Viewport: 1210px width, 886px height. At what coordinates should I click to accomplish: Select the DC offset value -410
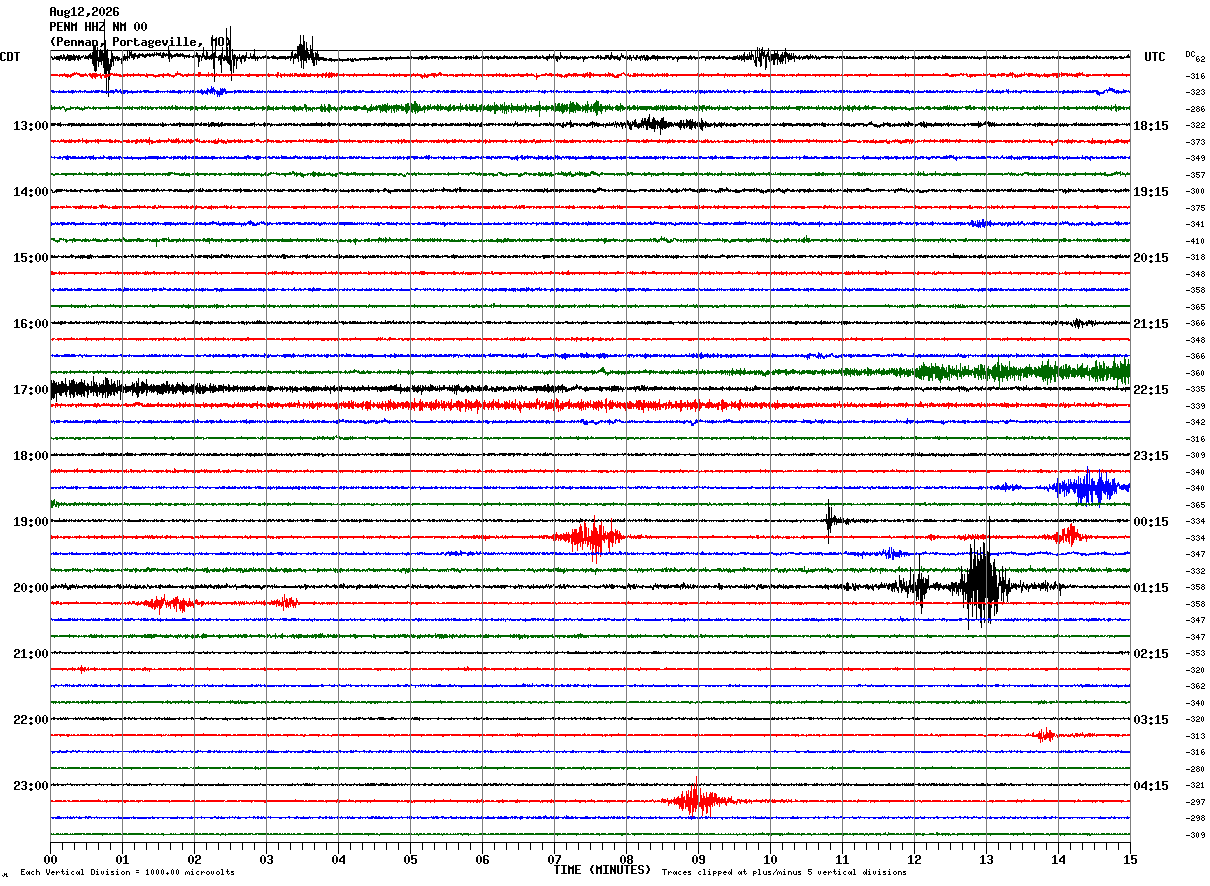click(x=1195, y=241)
